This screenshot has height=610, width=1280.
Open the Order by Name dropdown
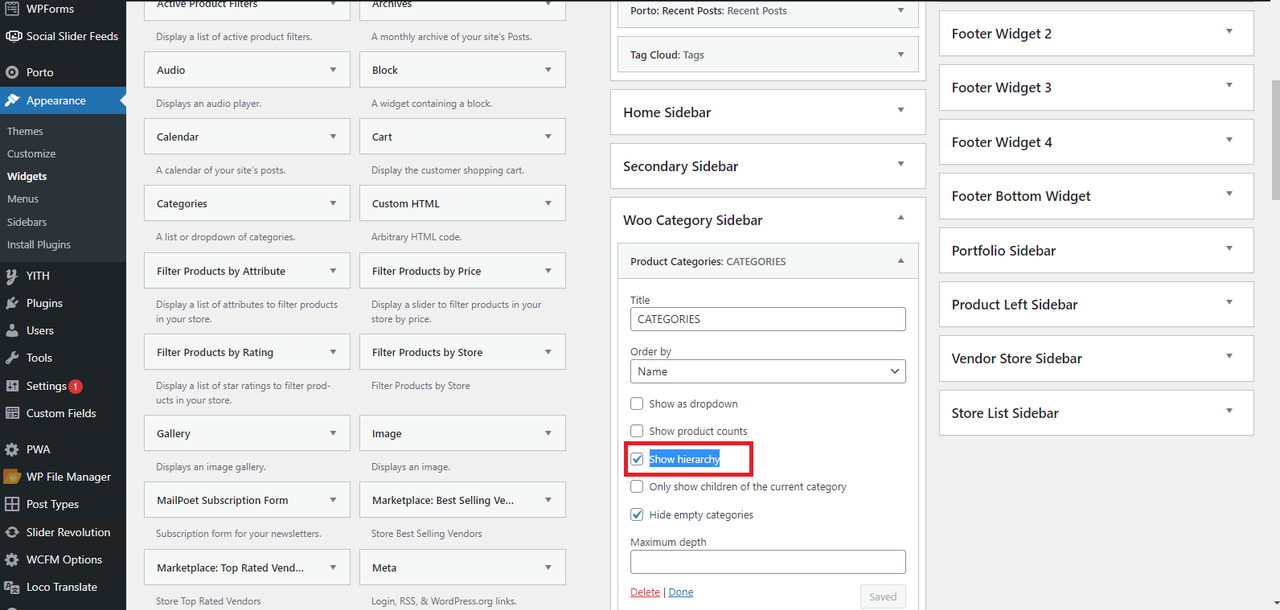coord(768,371)
